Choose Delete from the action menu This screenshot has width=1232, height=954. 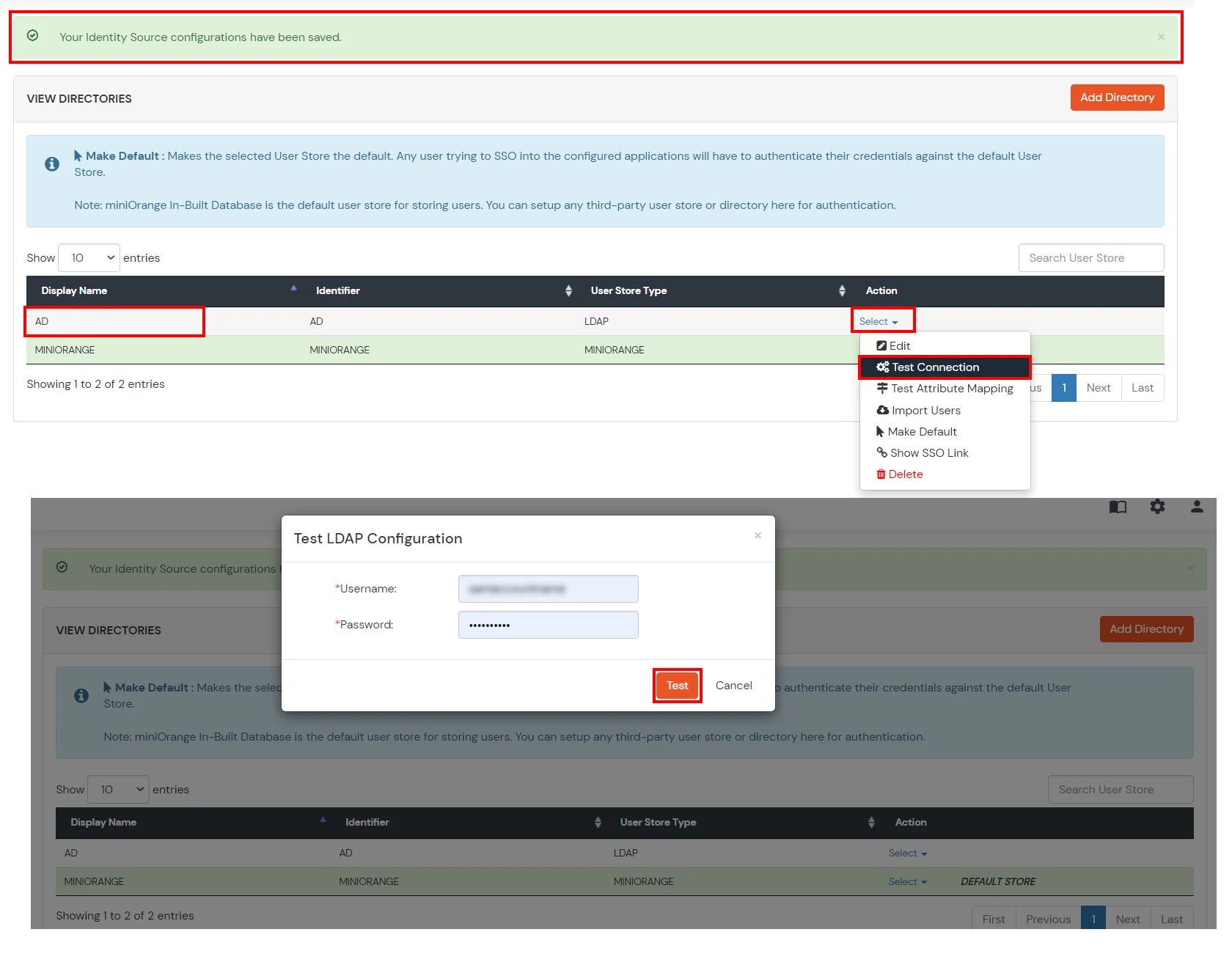tap(899, 474)
